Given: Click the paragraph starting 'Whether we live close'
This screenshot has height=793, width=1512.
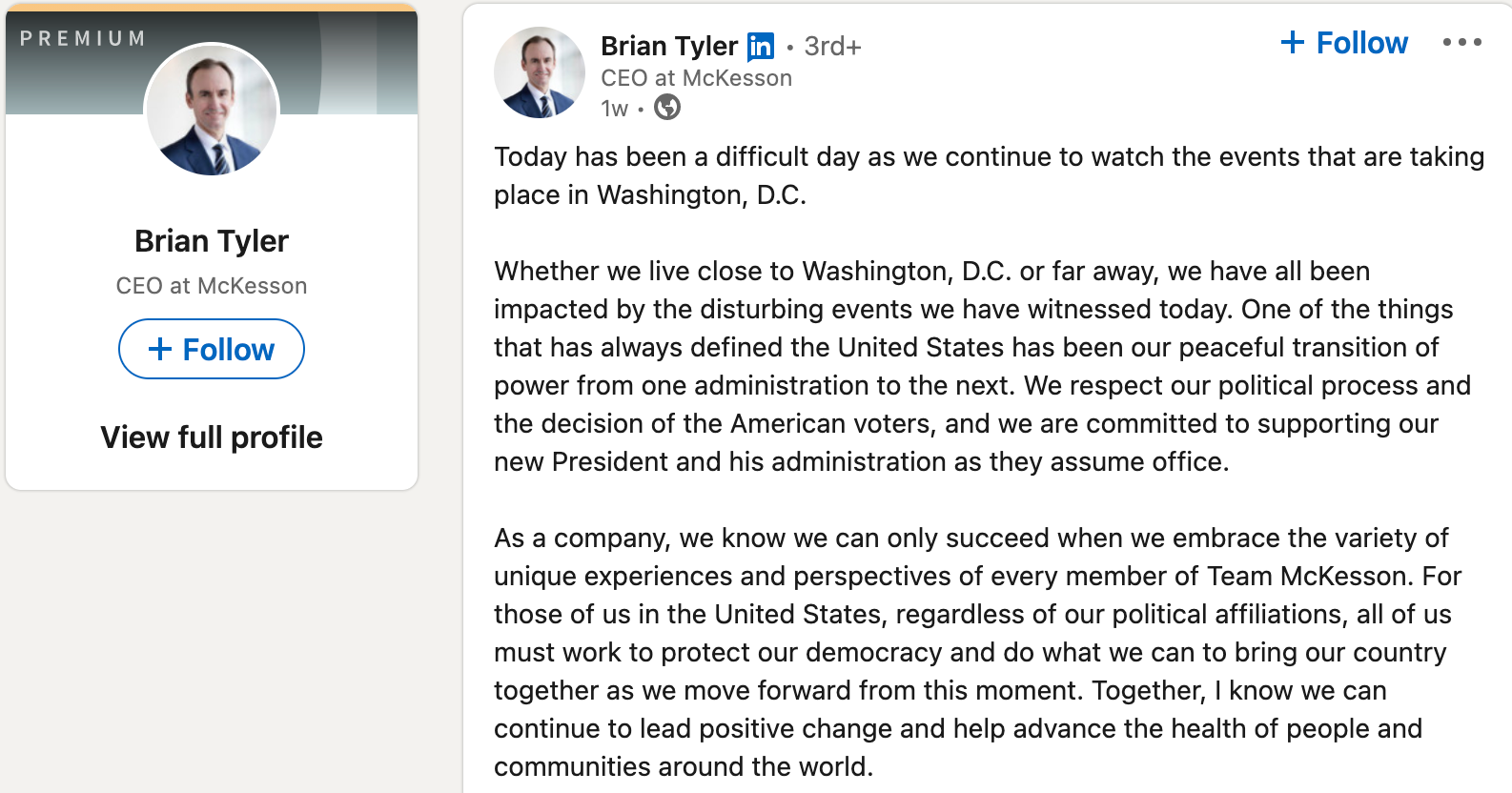Looking at the screenshot, I should [x=982, y=366].
